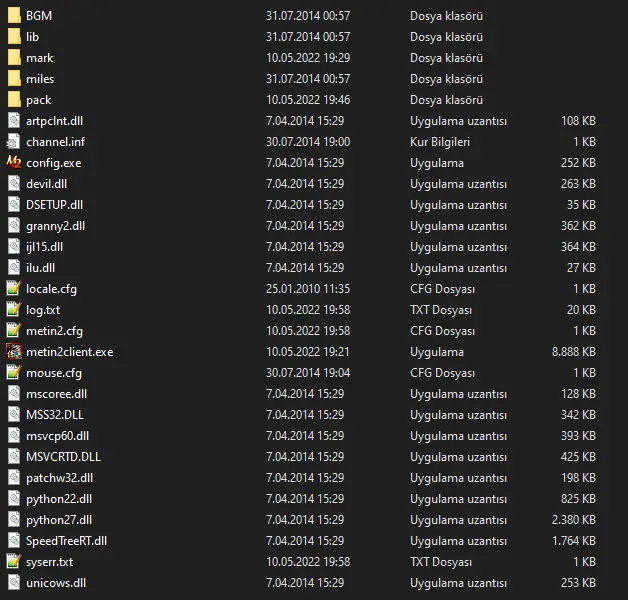Click the artpclnt.dll file icon
Image resolution: width=628 pixels, height=600 pixels.
tap(14, 121)
